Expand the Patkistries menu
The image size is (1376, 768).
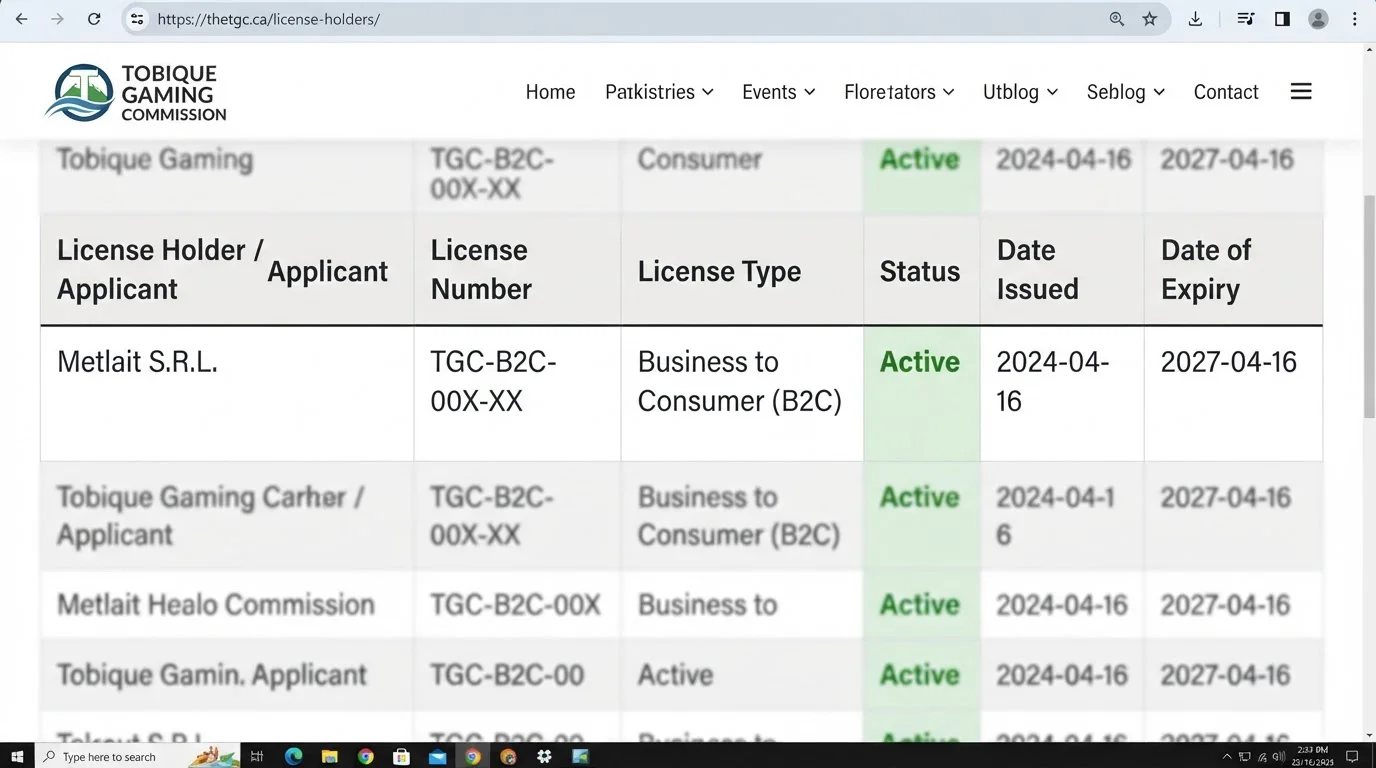[659, 92]
